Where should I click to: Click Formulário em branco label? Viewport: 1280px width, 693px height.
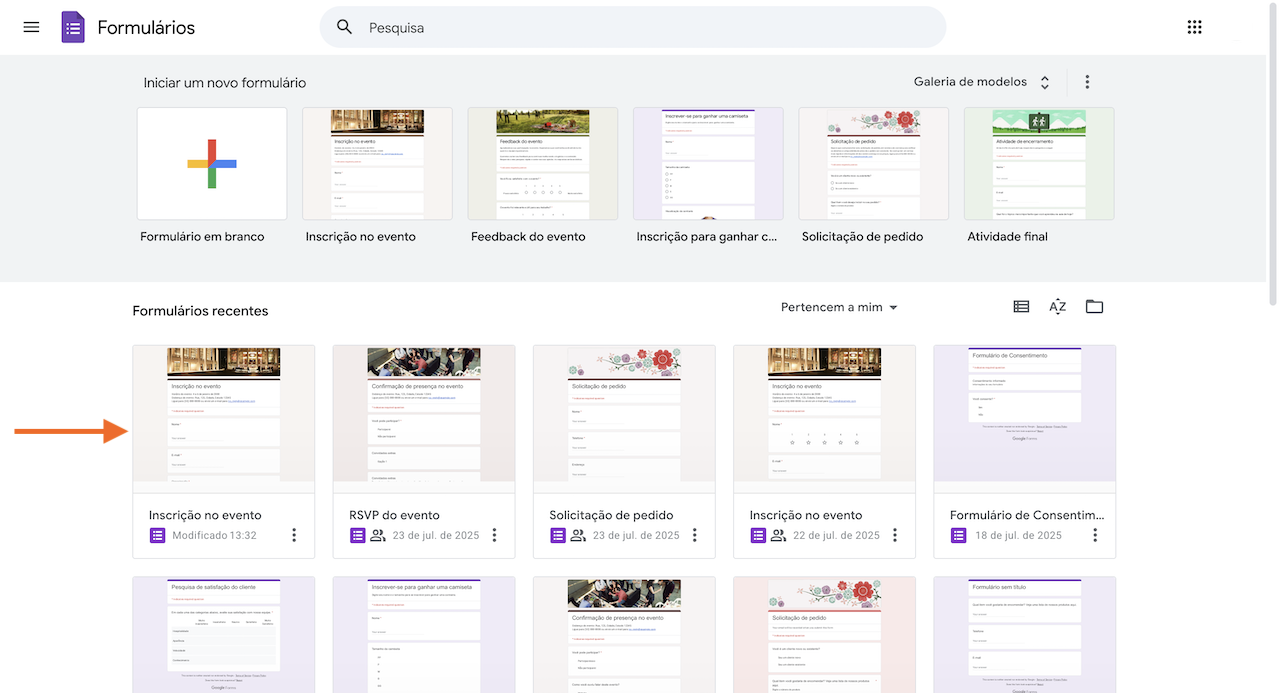point(202,237)
